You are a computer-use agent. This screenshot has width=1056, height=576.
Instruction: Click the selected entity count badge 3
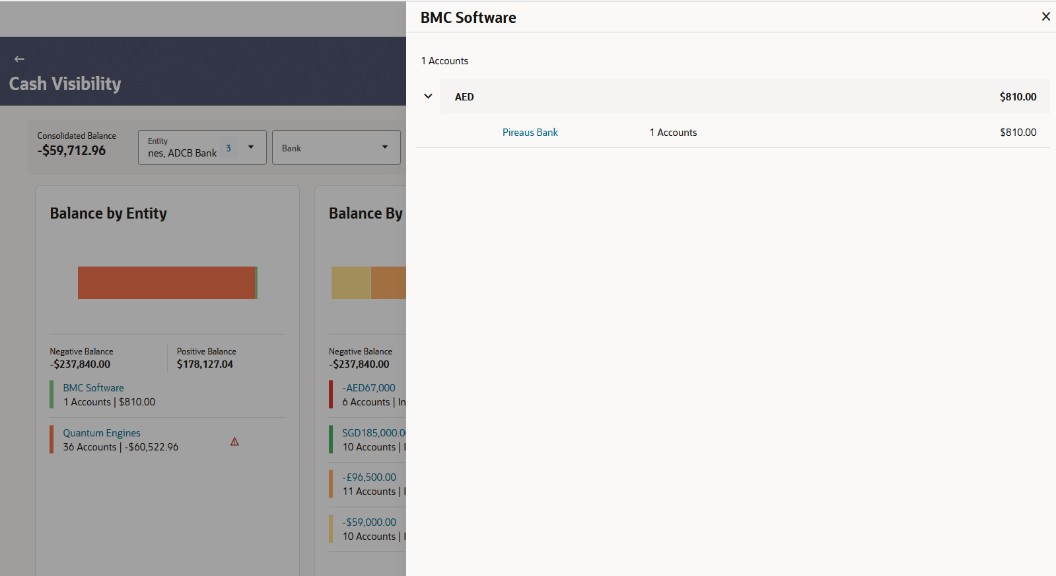pyautogui.click(x=228, y=148)
